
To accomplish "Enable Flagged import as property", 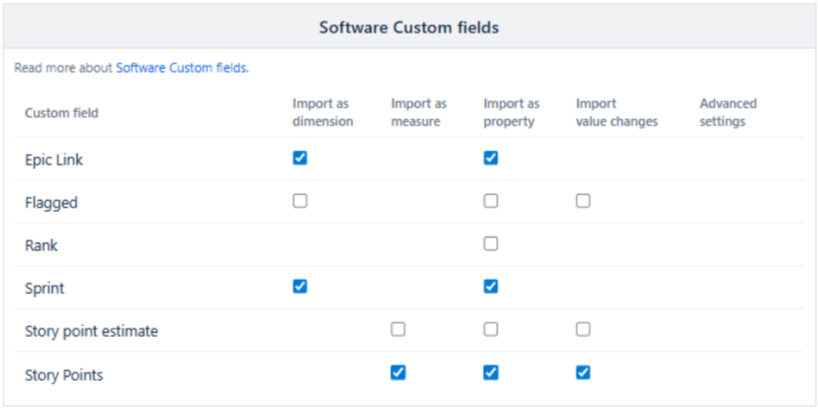I will tap(491, 201).
